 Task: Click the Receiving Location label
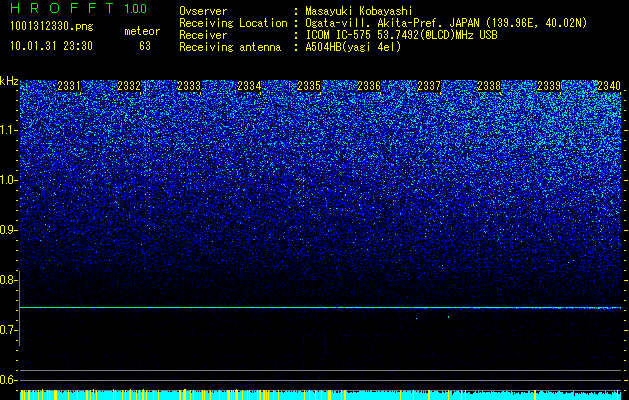[x=233, y=23]
